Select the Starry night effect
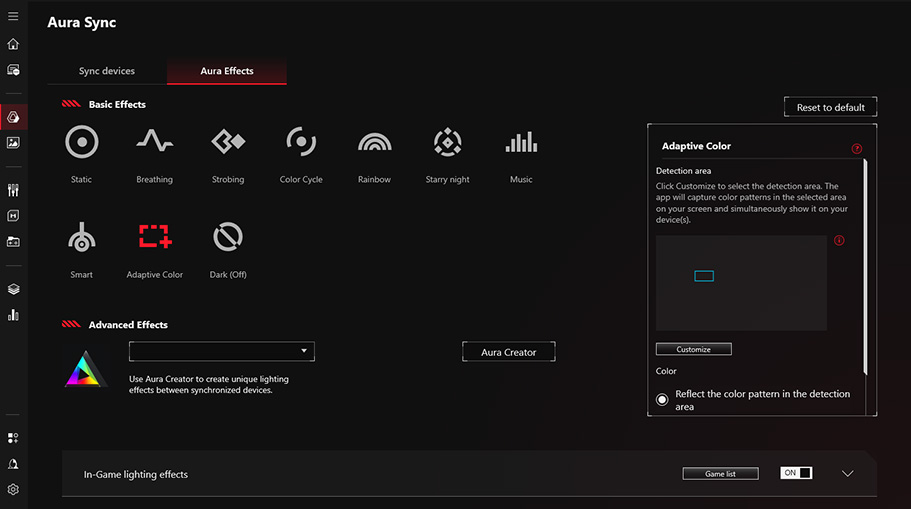This screenshot has width=911, height=509. (447, 143)
